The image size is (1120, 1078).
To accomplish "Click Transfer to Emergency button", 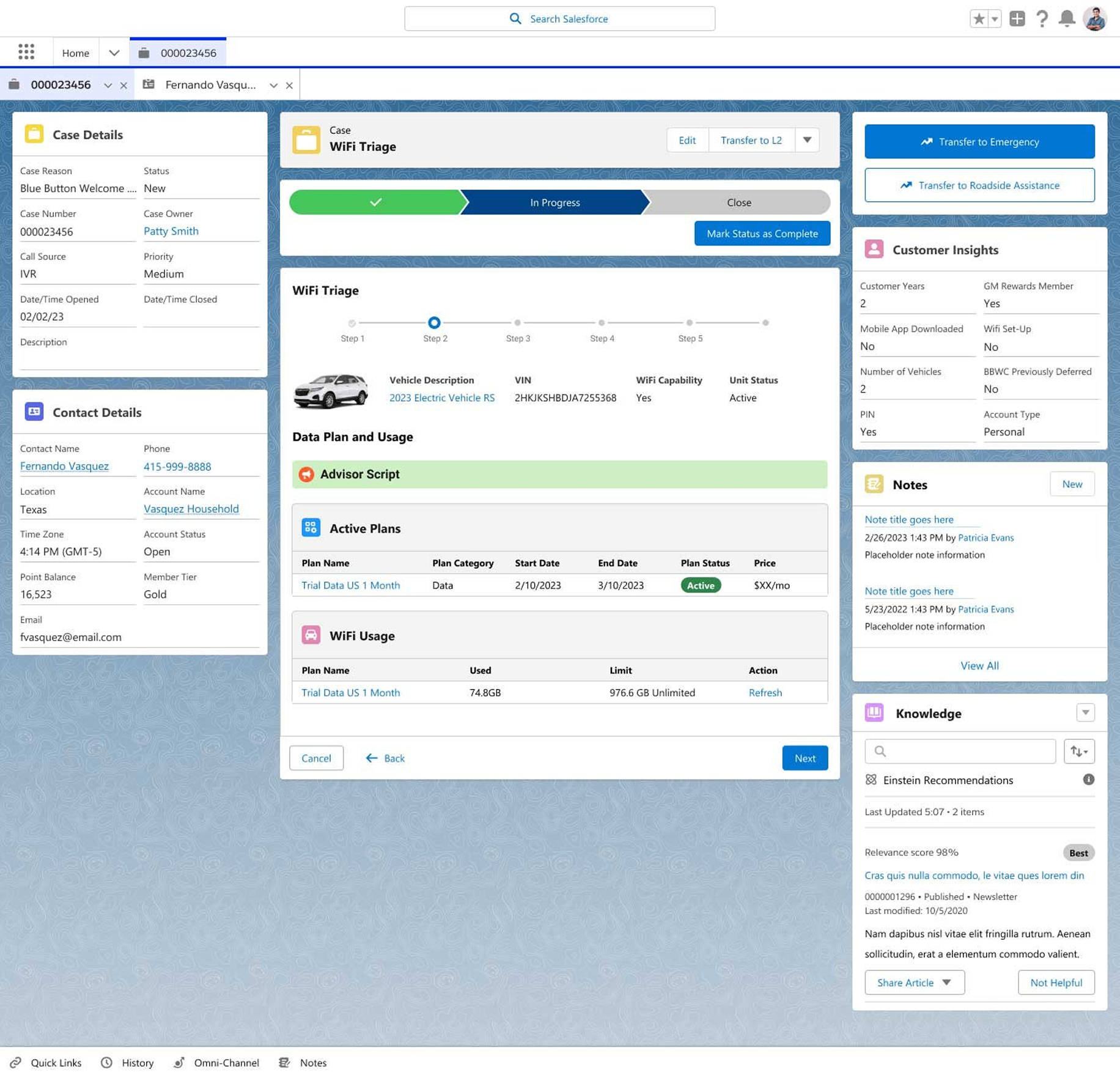I will pyautogui.click(x=979, y=141).
